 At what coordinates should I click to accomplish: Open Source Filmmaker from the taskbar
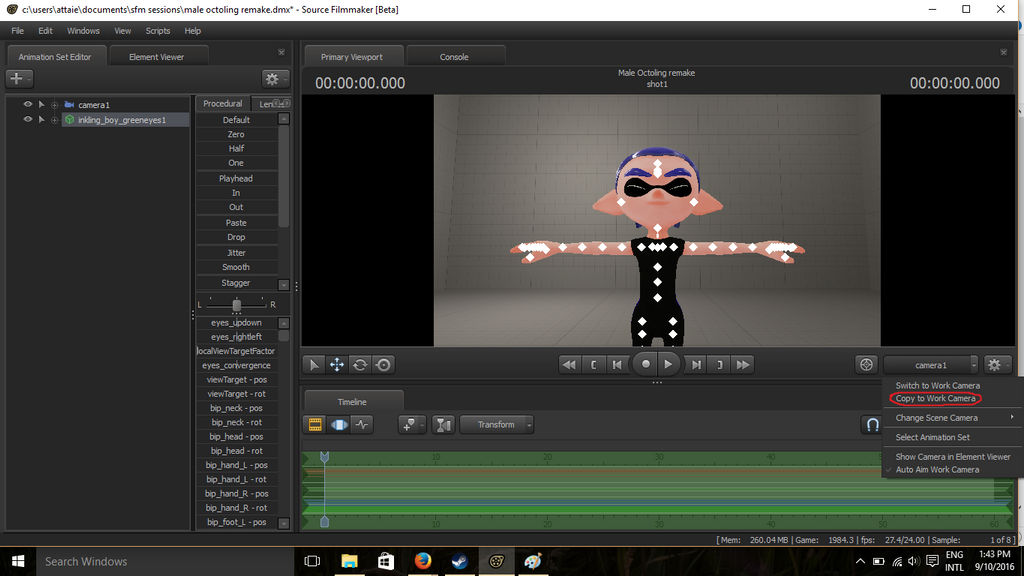click(496, 561)
